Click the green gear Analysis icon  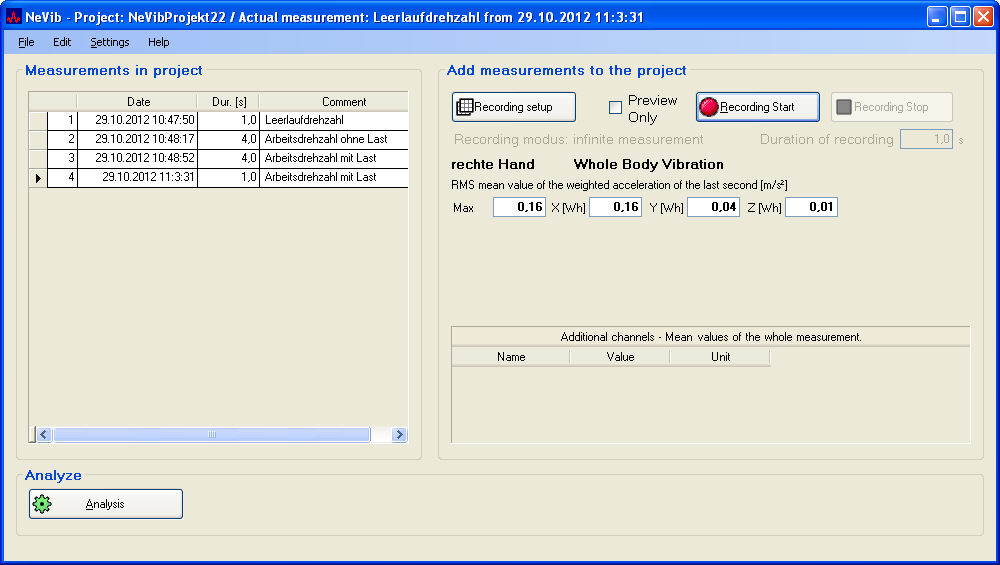42,504
